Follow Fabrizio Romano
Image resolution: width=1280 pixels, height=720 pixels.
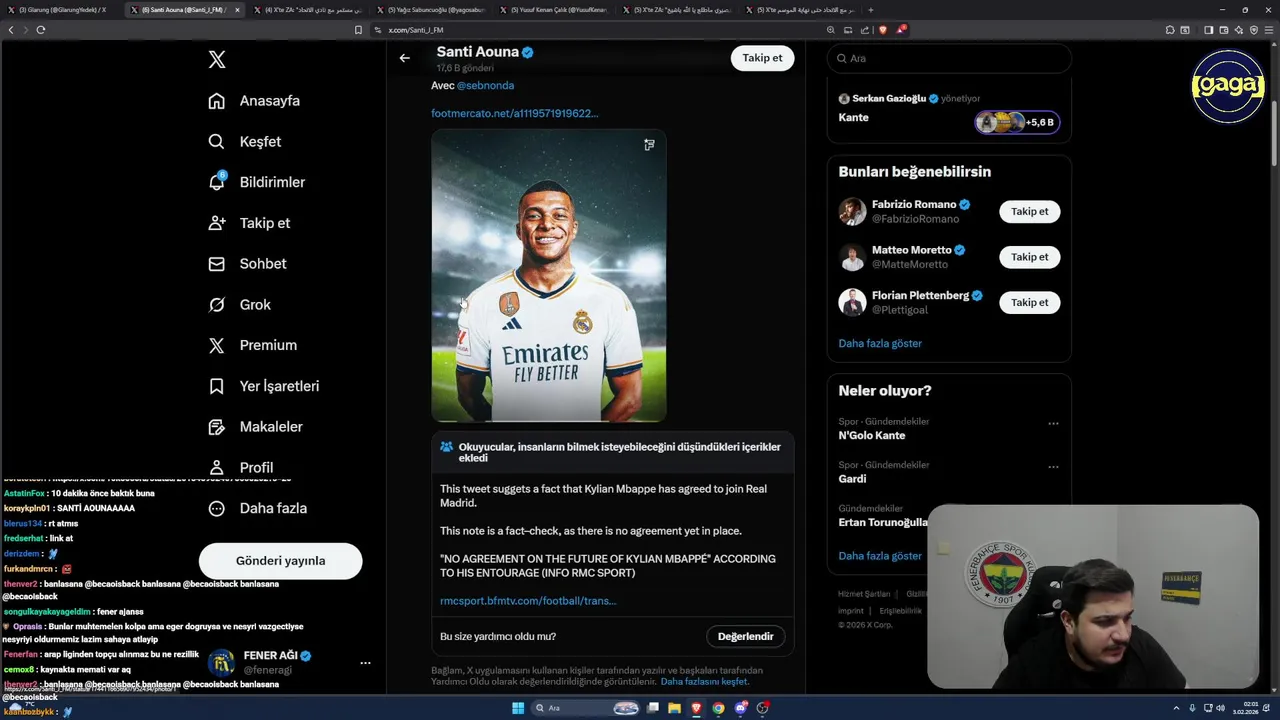click(x=1029, y=212)
